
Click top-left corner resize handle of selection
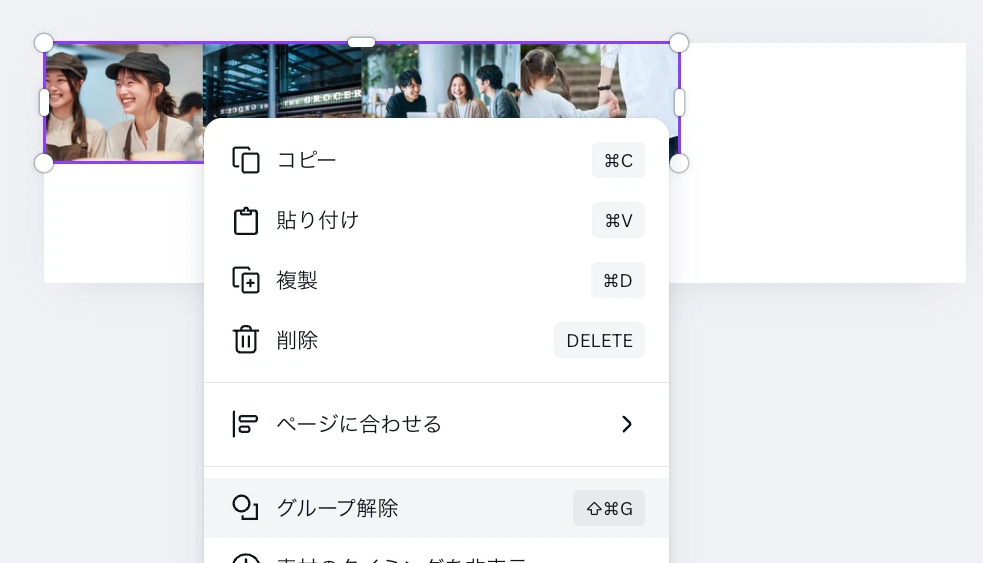(44, 43)
